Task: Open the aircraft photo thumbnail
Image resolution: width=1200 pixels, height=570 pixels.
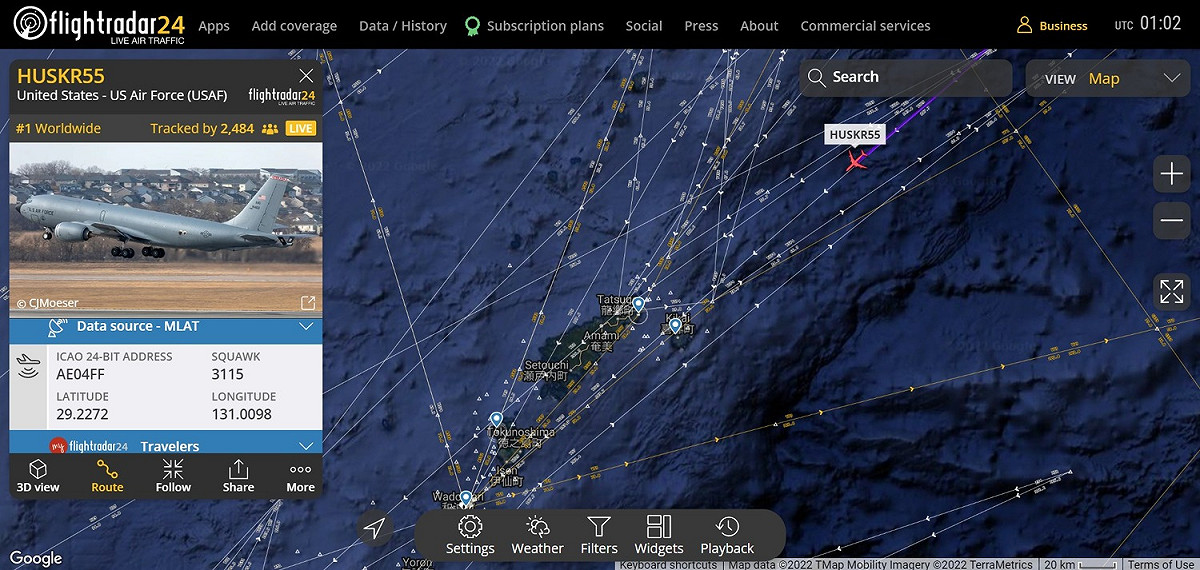Action: coord(166,227)
